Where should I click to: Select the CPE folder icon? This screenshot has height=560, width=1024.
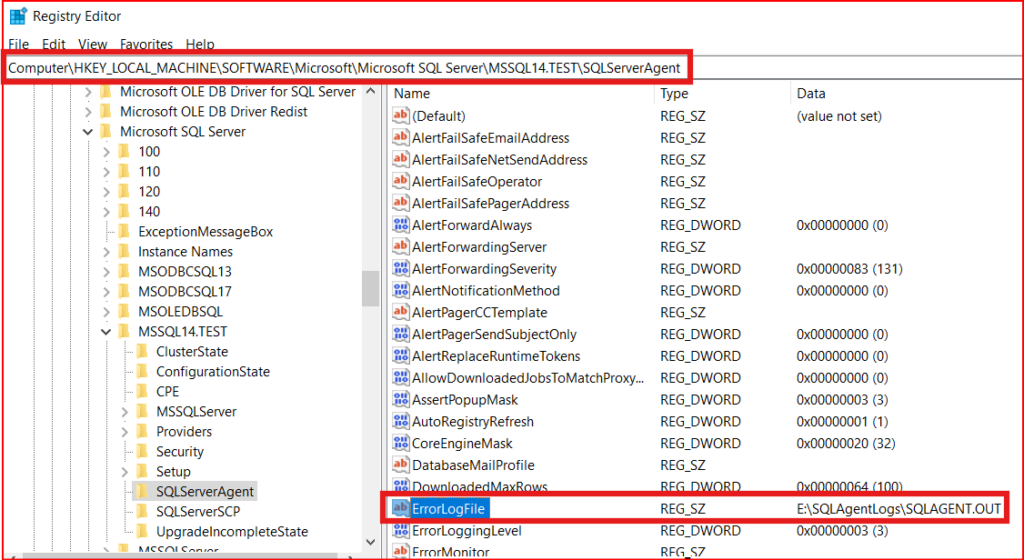coord(142,392)
